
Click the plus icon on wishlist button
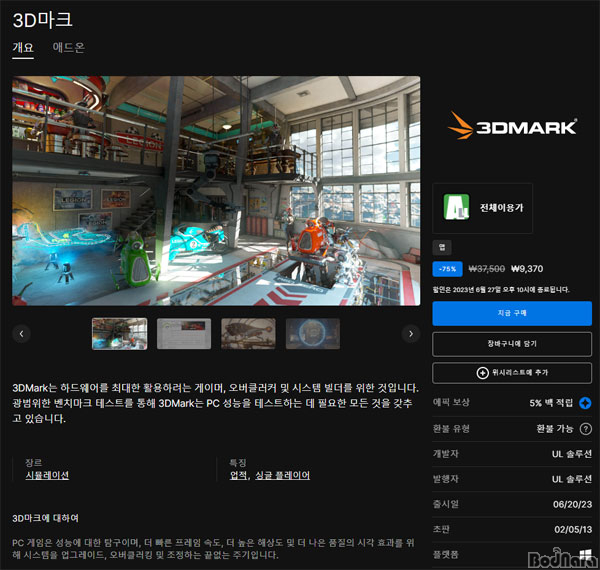click(483, 373)
